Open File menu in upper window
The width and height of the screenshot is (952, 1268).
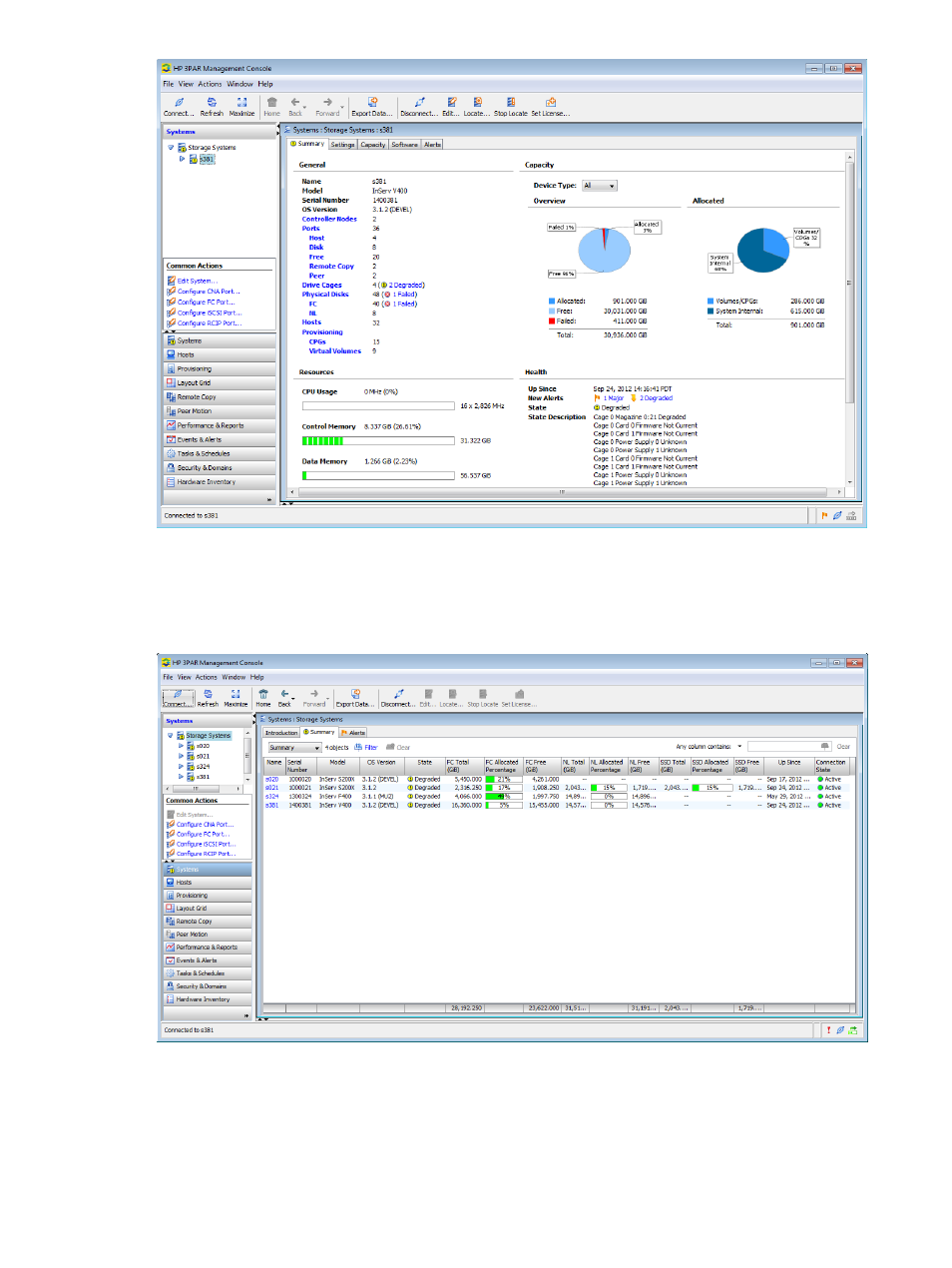(x=169, y=84)
